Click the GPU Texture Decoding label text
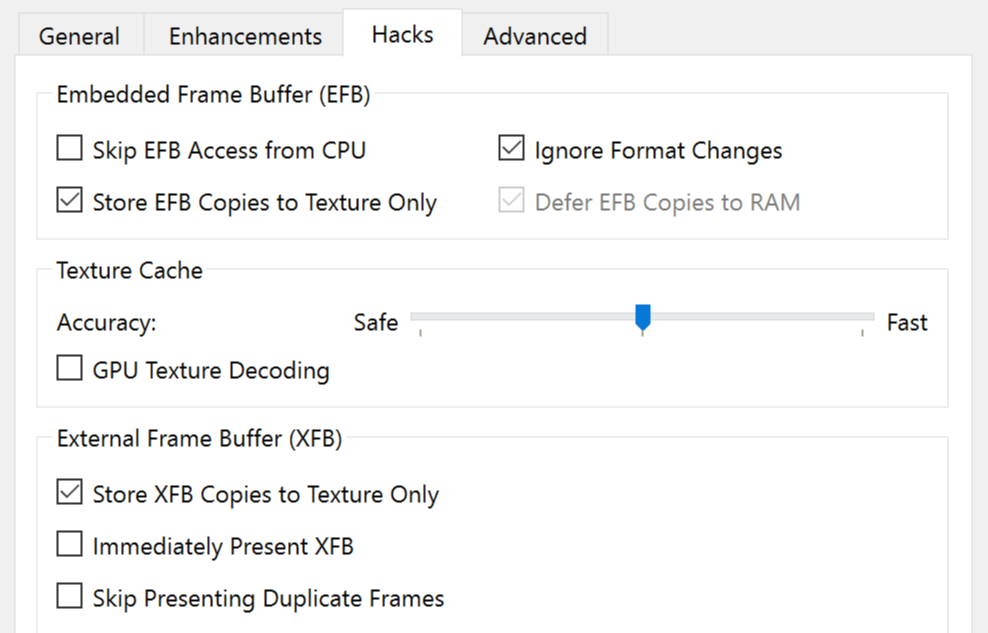Screen dimensions: 988x633 coord(211,370)
